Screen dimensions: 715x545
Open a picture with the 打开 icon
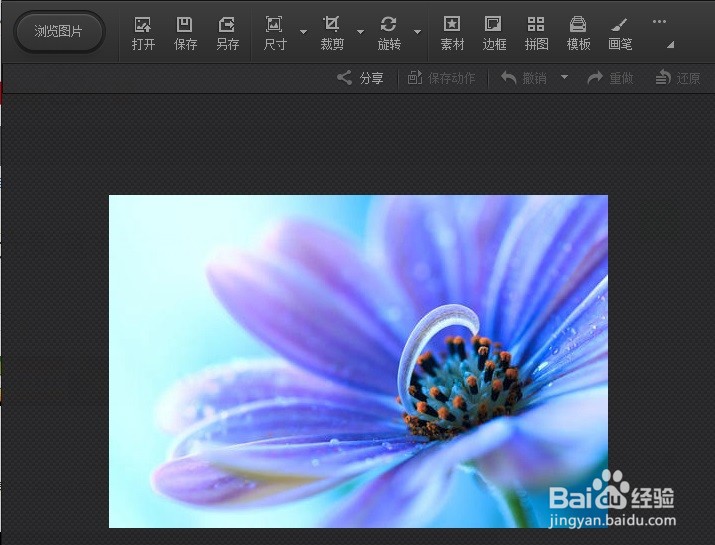[x=143, y=33]
